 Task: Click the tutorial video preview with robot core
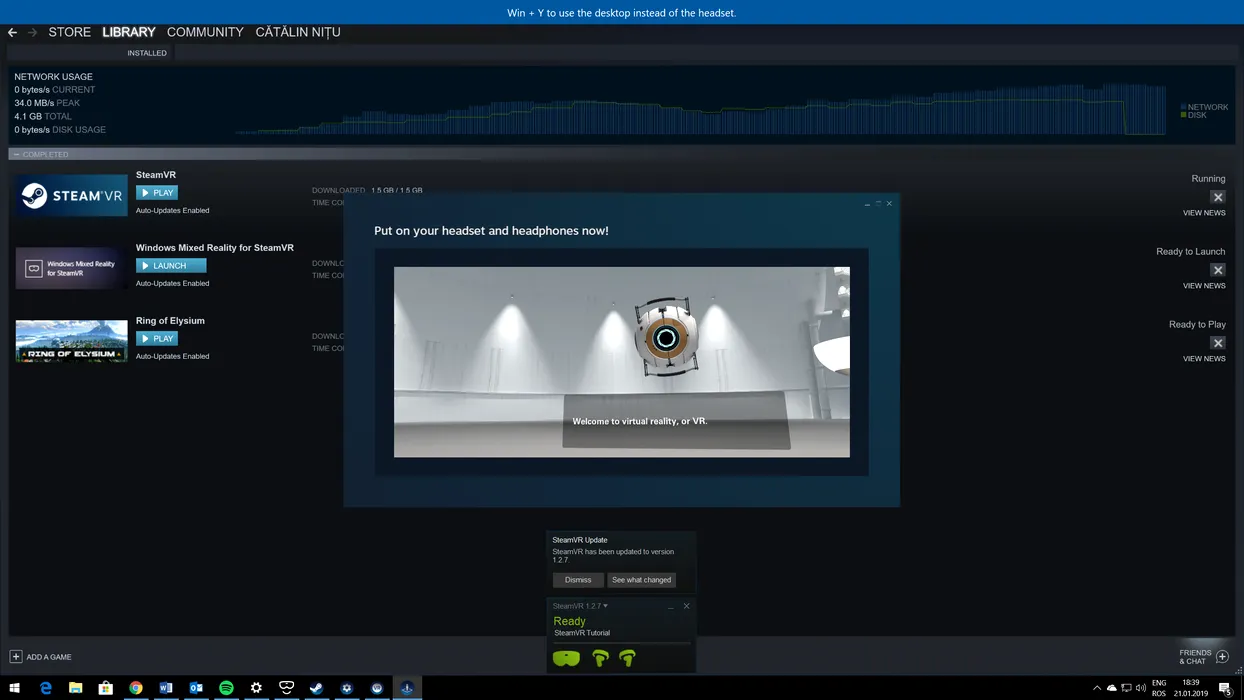click(x=622, y=362)
